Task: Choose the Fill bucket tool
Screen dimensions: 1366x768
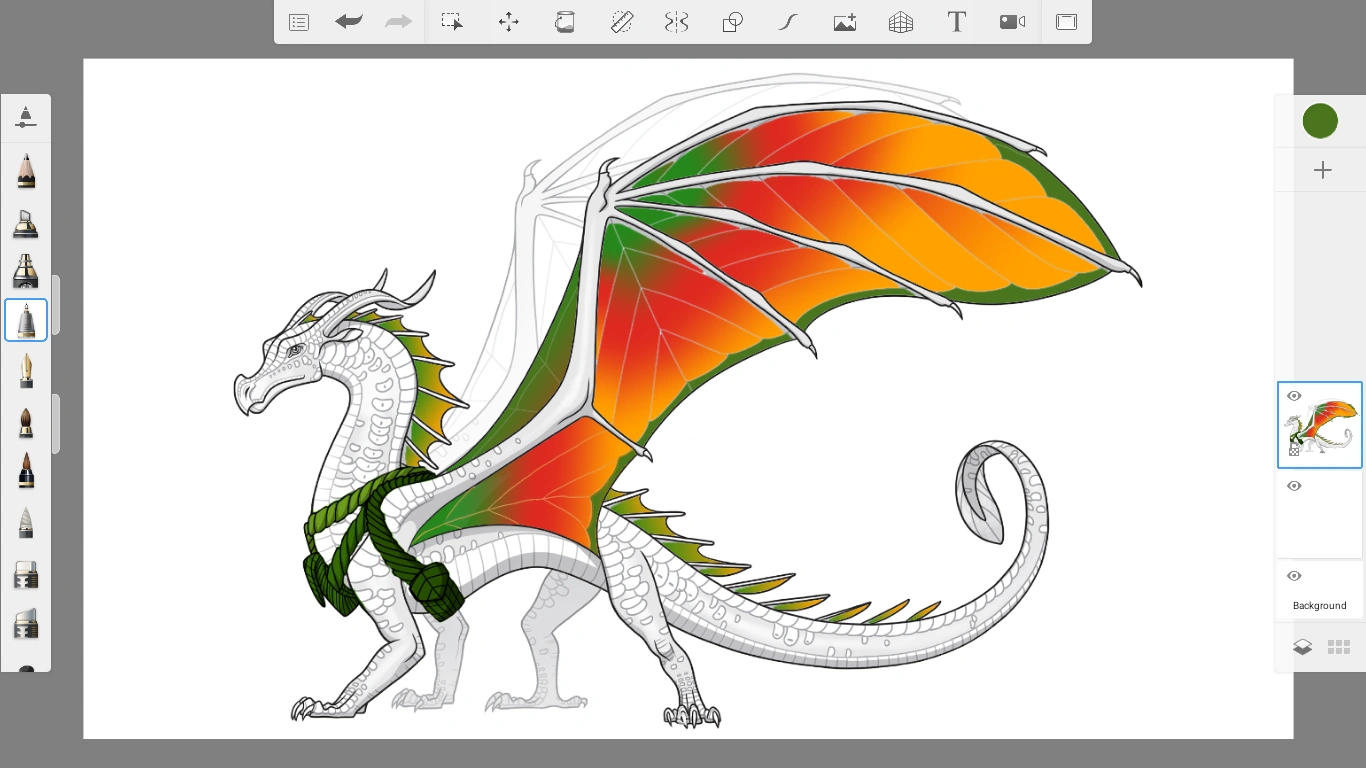Action: click(565, 22)
